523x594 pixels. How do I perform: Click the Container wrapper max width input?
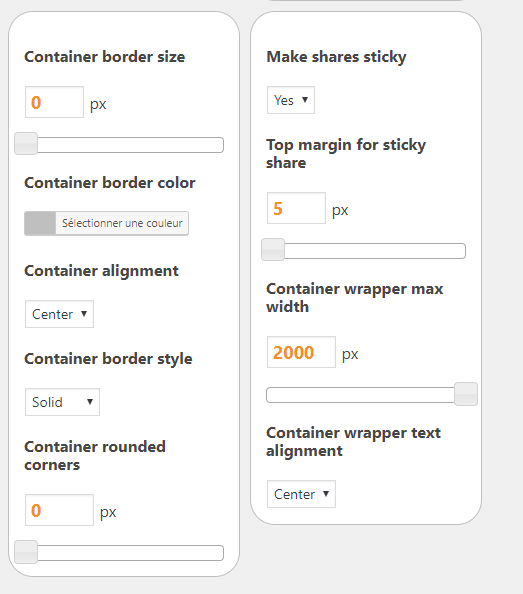click(x=301, y=352)
